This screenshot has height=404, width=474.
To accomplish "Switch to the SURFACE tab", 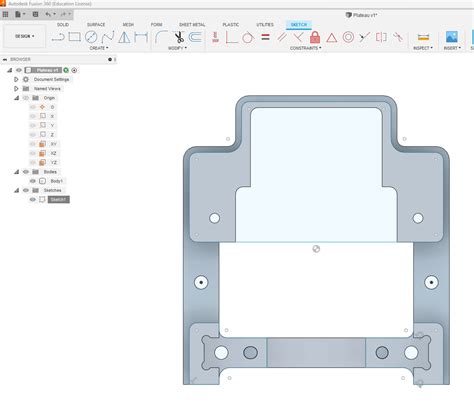I will (96, 25).
